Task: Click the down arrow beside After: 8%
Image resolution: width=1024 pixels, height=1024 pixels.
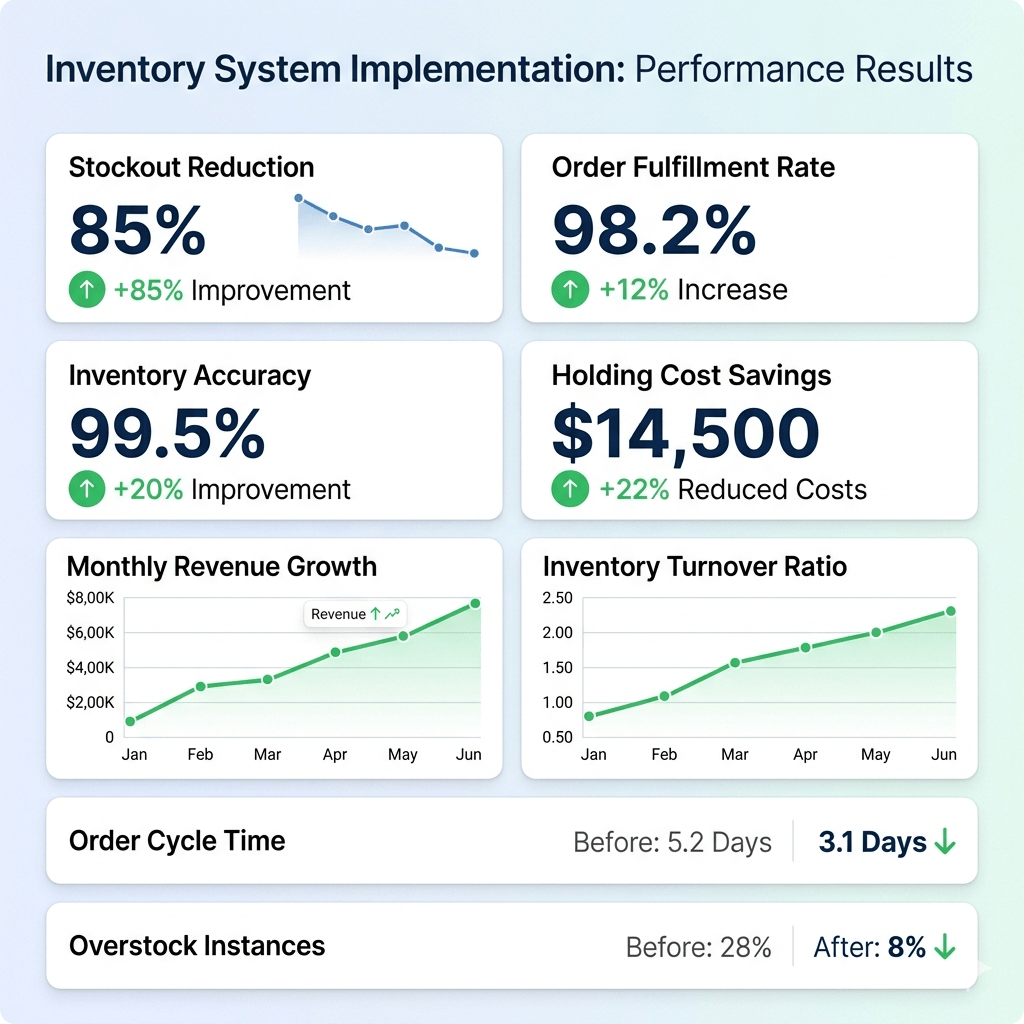Action: [x=944, y=947]
